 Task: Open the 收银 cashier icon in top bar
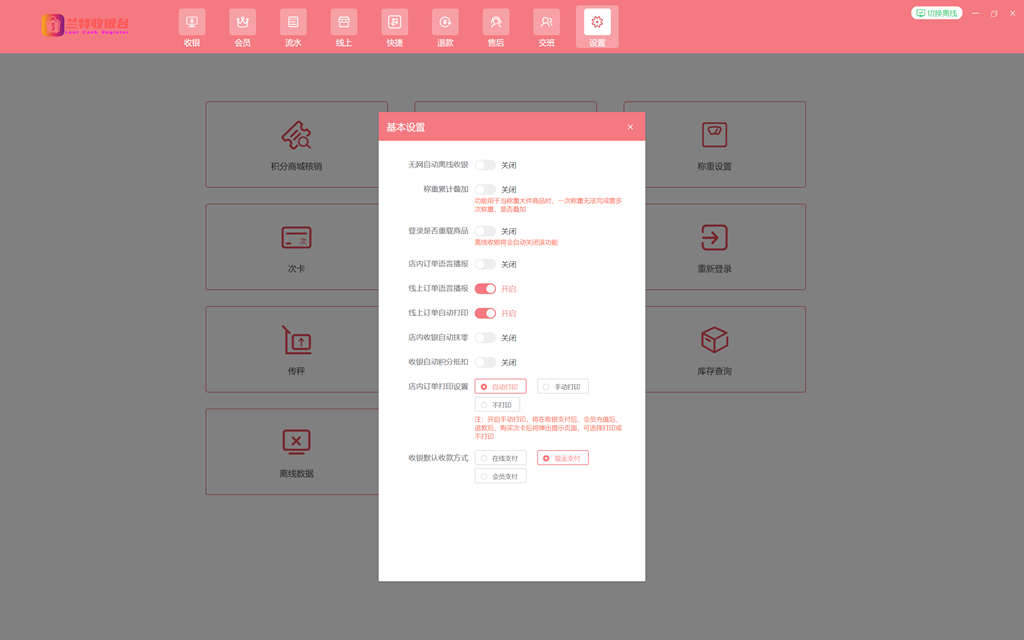pos(192,27)
